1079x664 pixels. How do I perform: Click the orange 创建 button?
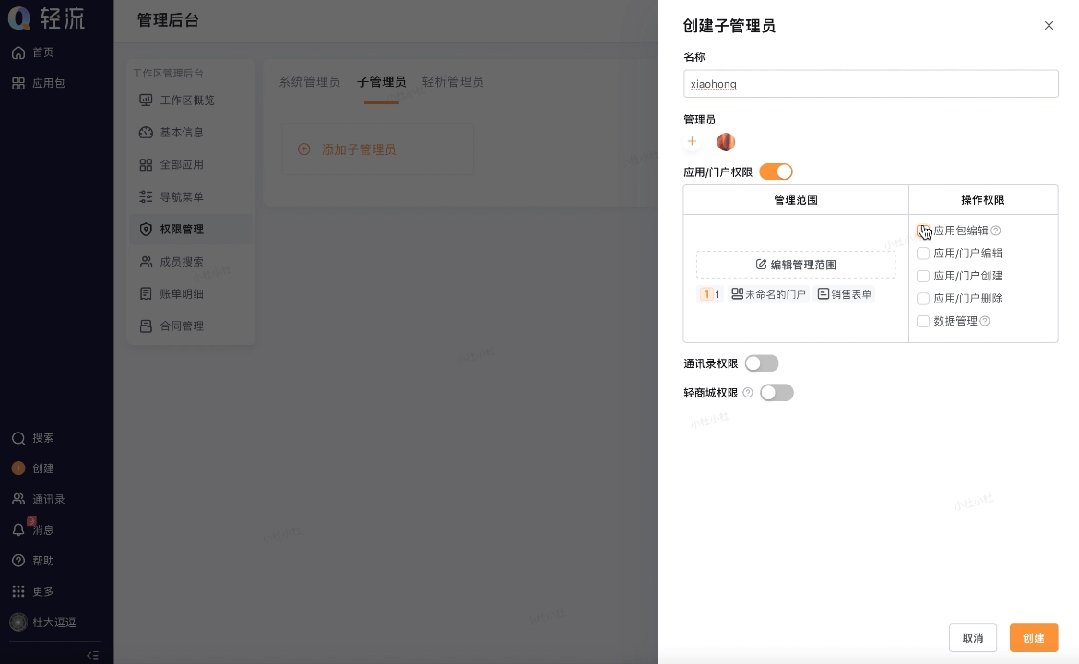click(x=1034, y=638)
